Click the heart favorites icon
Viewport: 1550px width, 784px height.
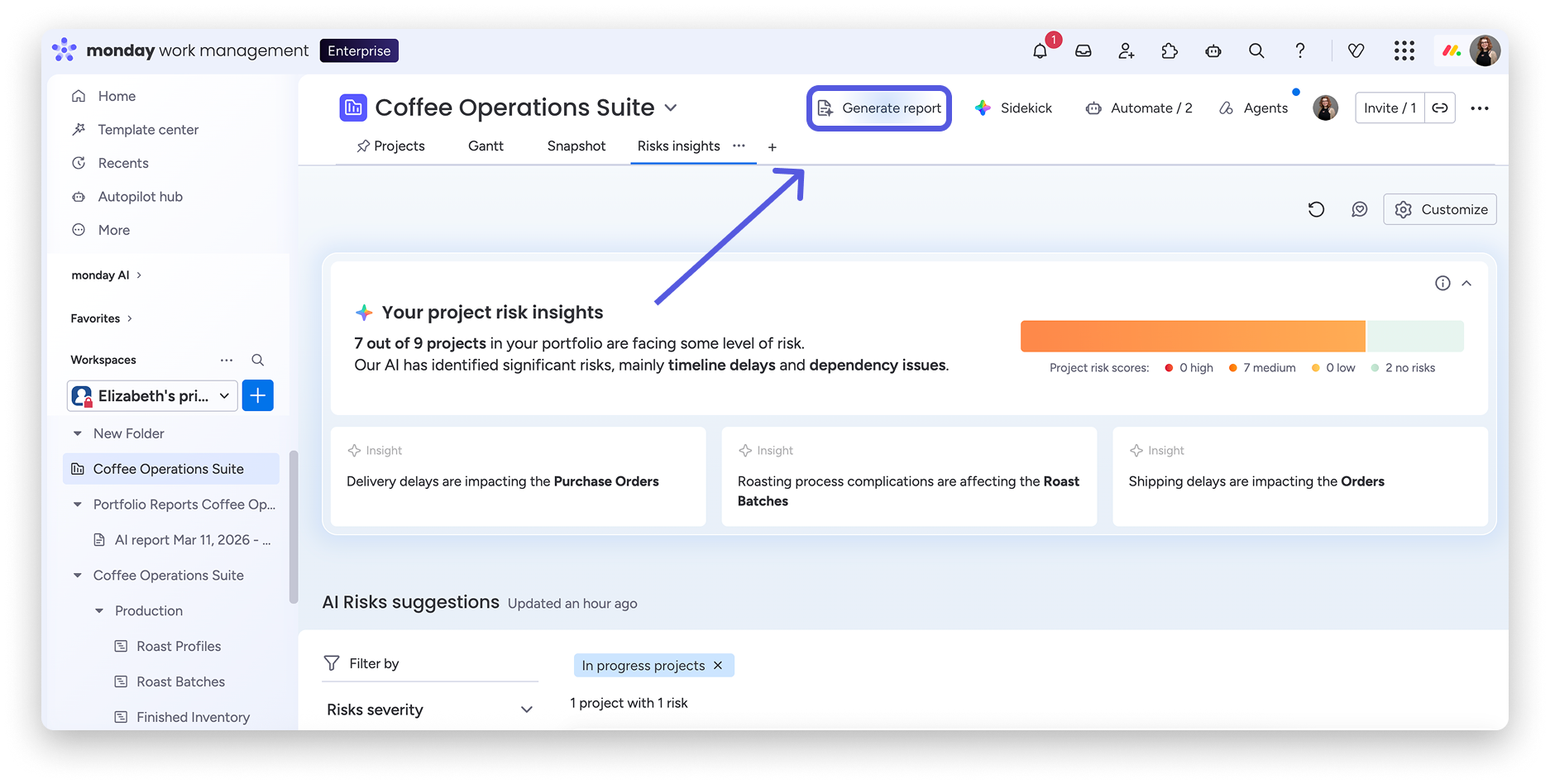(x=1356, y=51)
